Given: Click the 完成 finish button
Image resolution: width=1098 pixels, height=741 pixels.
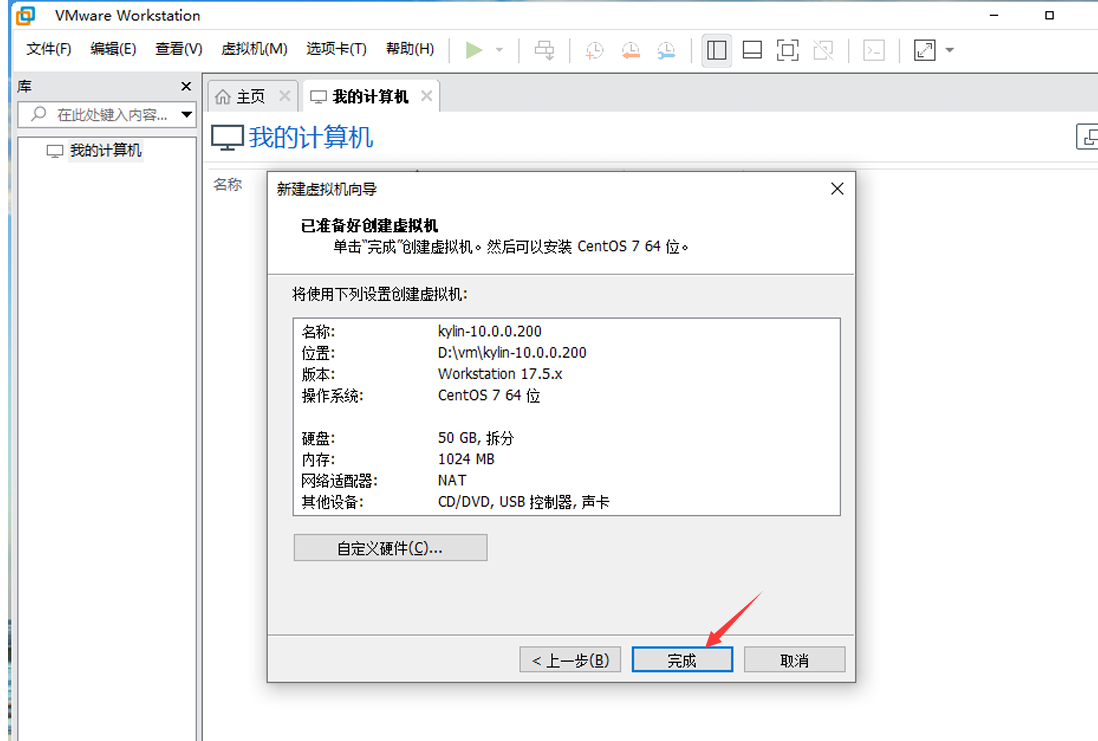Looking at the screenshot, I should point(682,660).
